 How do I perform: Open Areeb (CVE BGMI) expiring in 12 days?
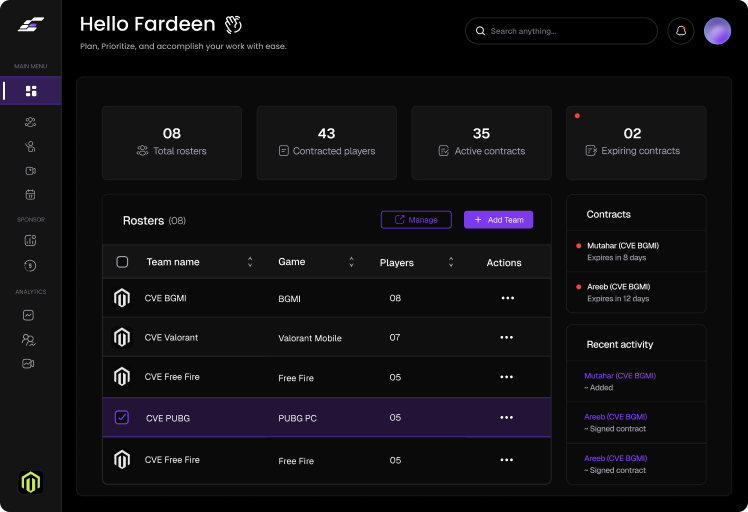click(636, 292)
